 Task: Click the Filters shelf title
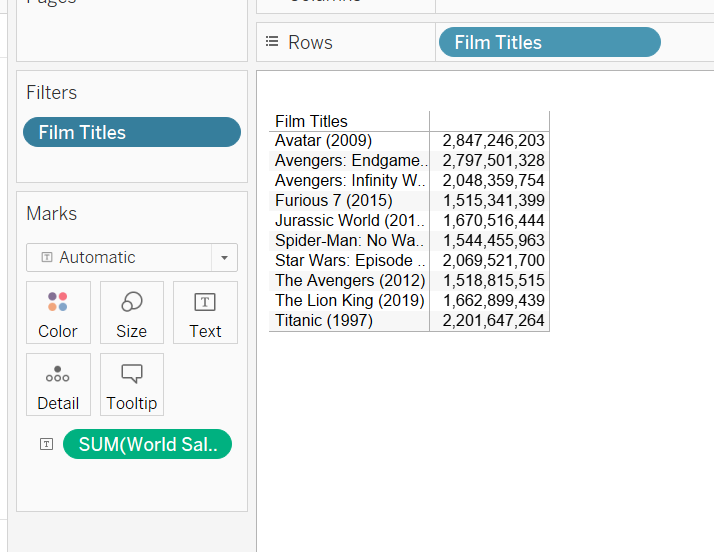coord(51,92)
